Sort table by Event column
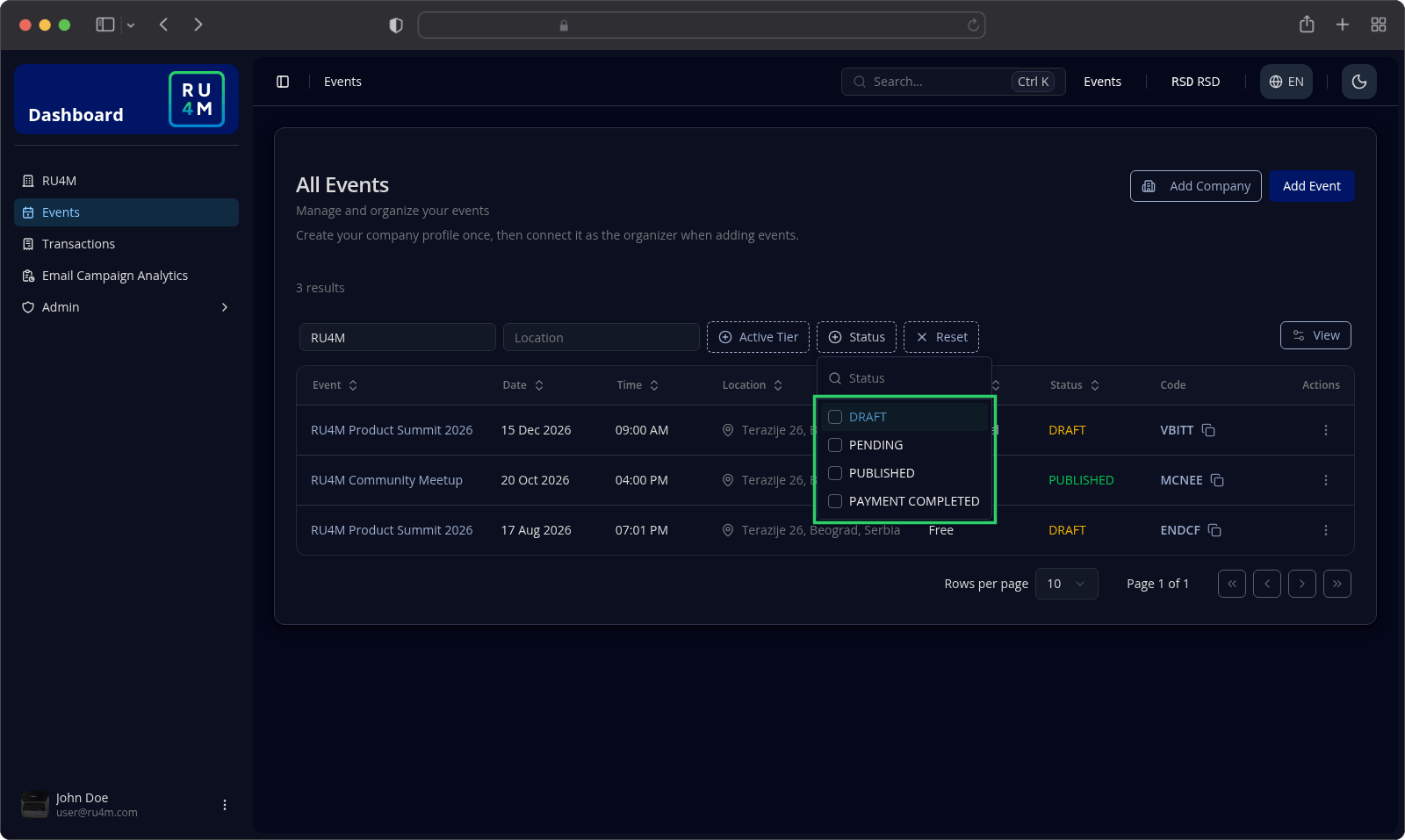 pyautogui.click(x=335, y=385)
